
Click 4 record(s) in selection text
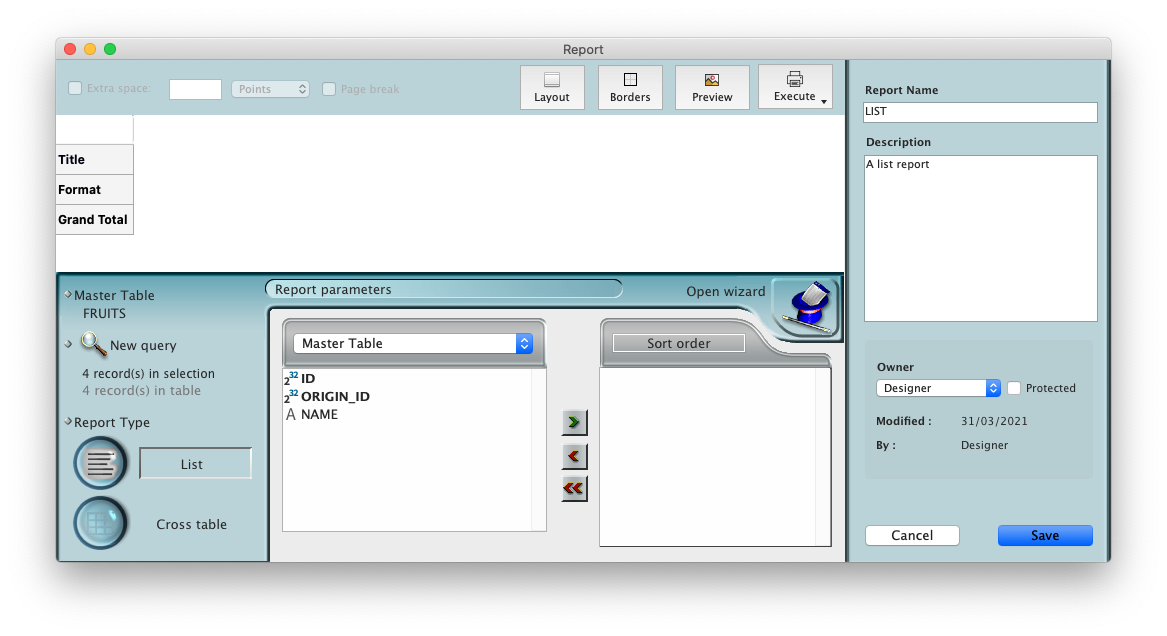coord(148,373)
